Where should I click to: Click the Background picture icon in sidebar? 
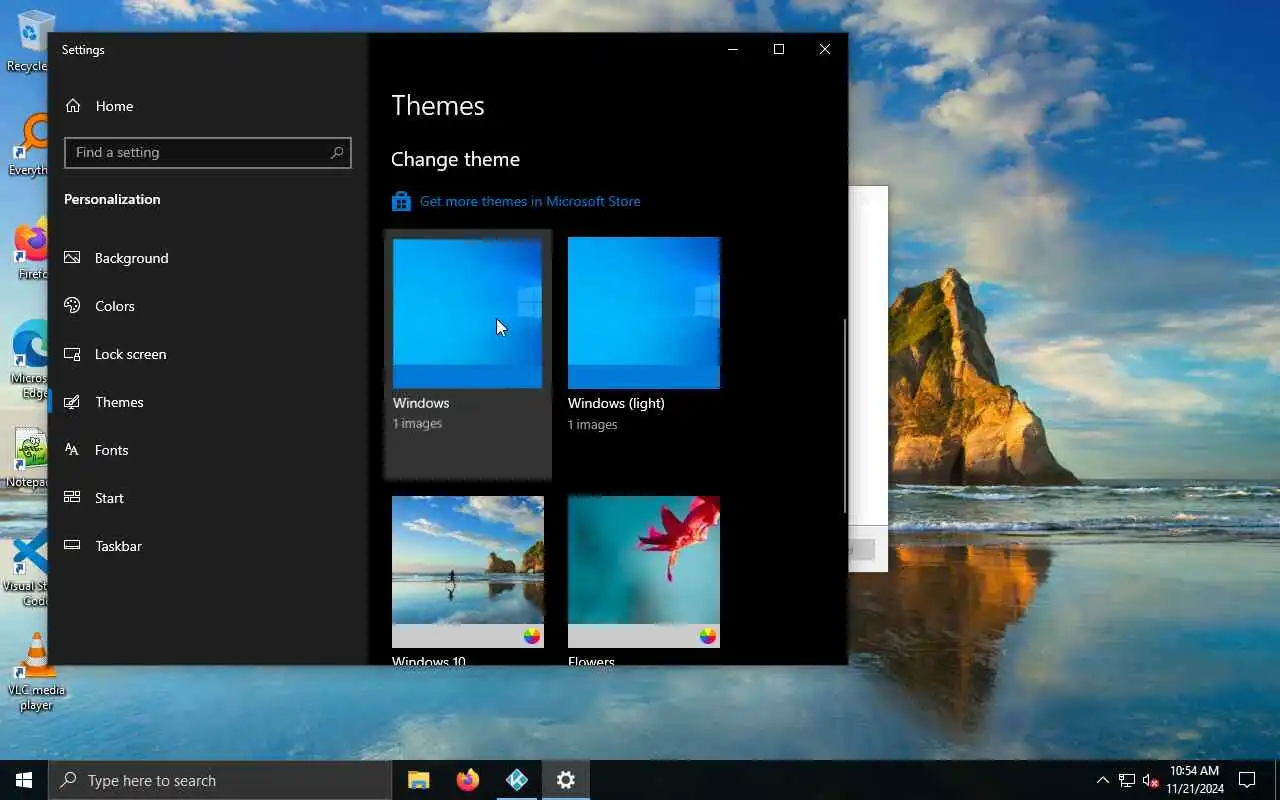click(72, 258)
